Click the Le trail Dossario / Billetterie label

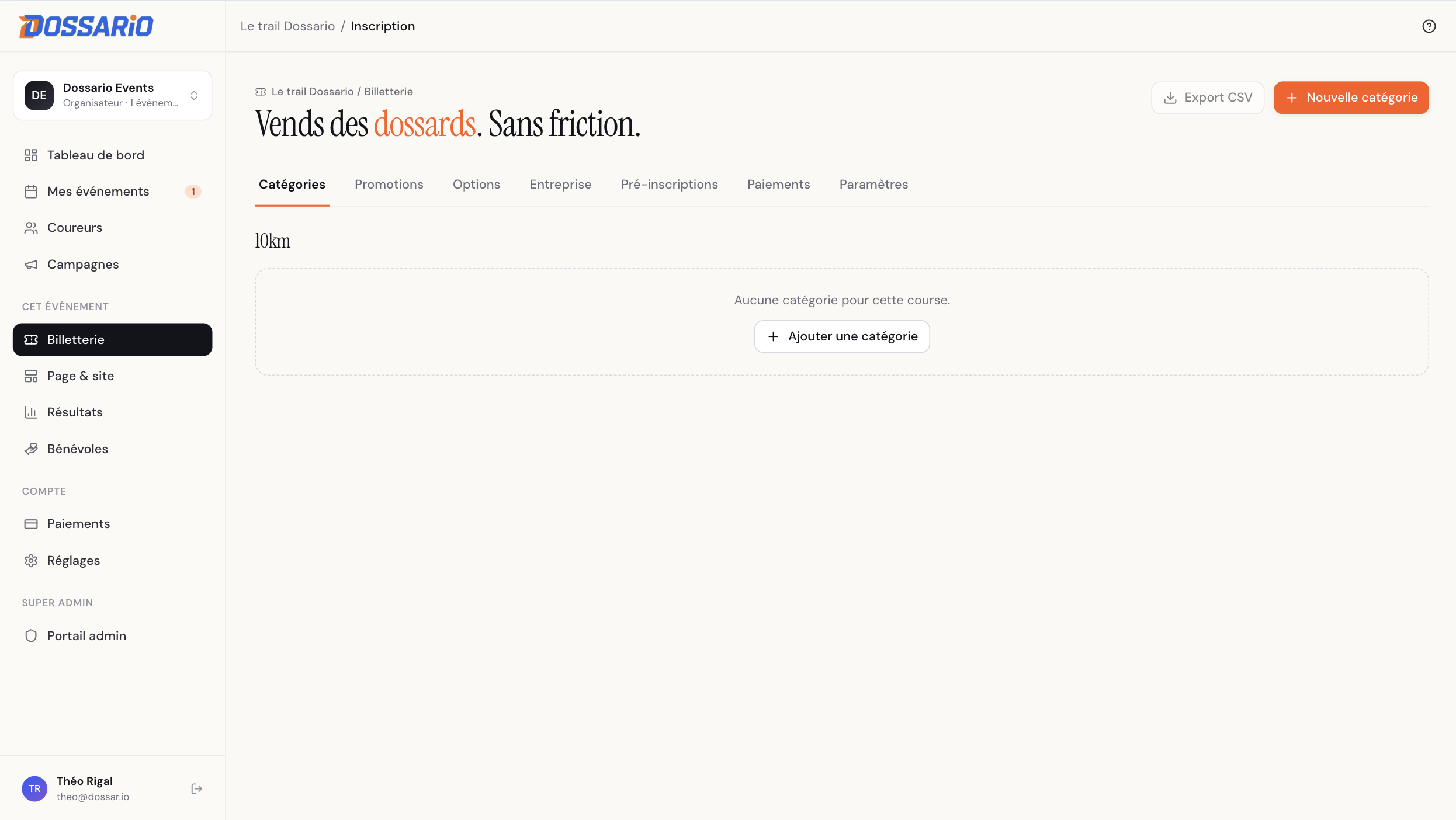tap(342, 92)
